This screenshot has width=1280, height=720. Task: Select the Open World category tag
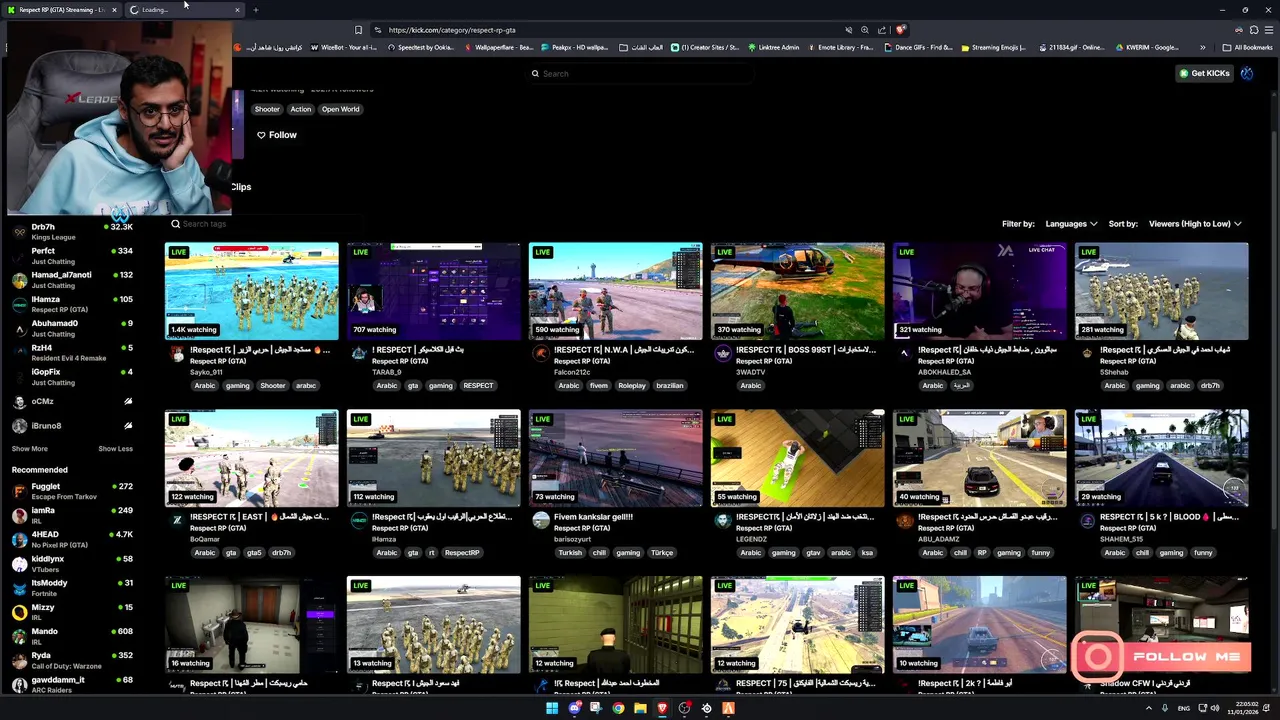340,109
